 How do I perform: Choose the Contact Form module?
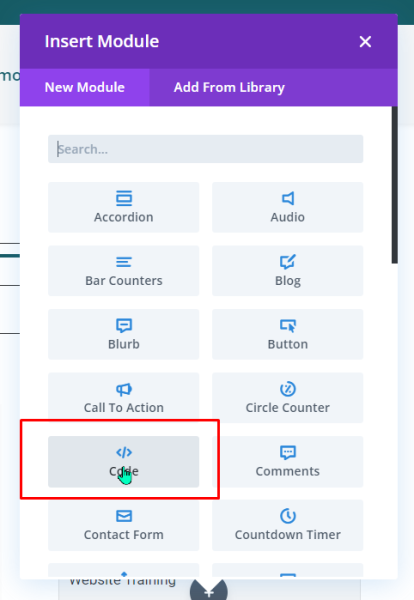click(x=124, y=525)
